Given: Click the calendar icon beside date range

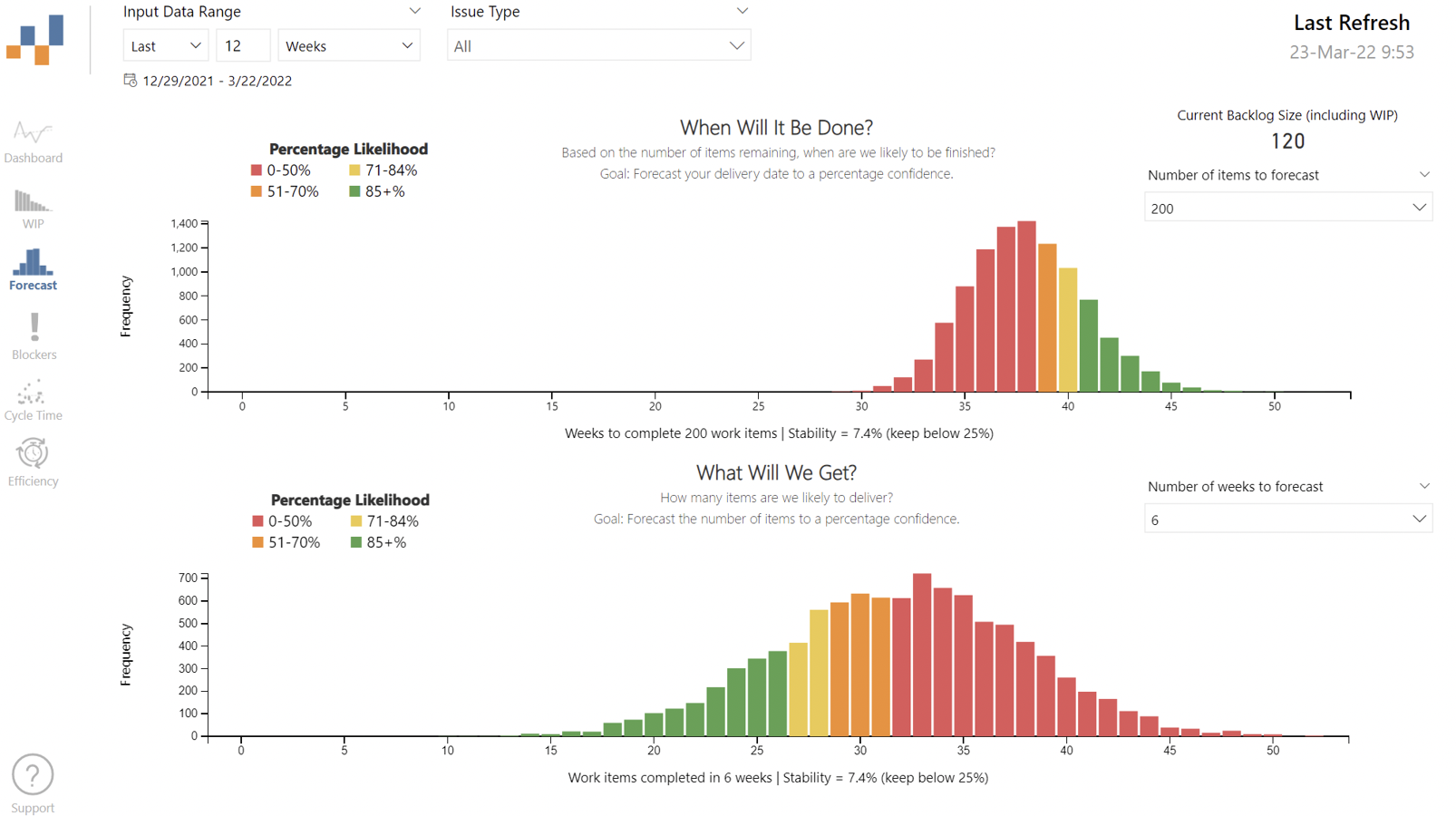Looking at the screenshot, I should tap(131, 81).
